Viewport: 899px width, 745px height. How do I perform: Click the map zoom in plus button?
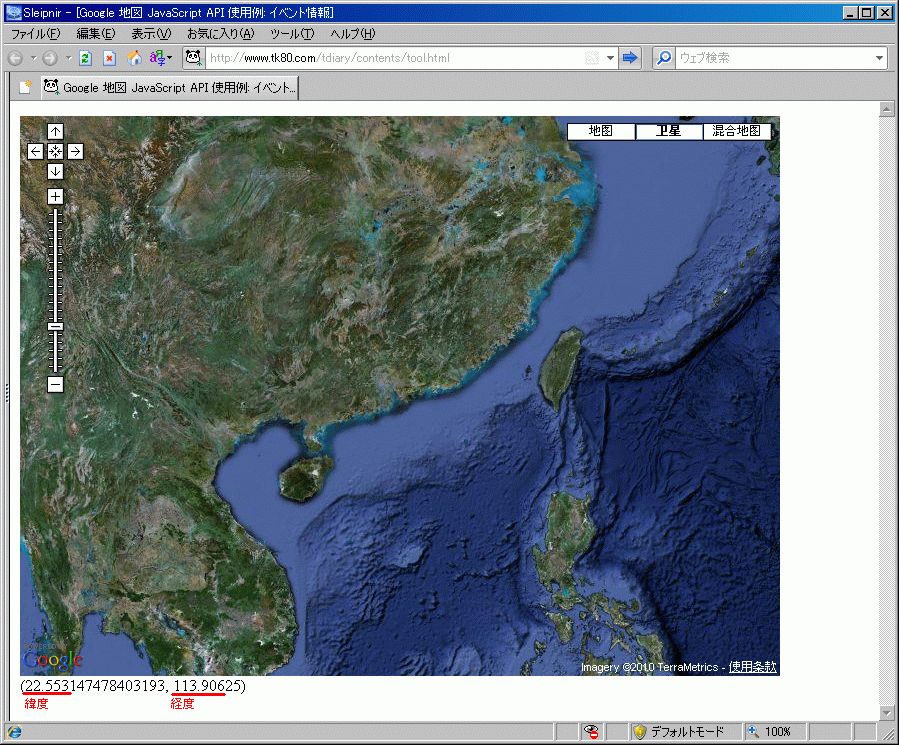pyautogui.click(x=56, y=196)
